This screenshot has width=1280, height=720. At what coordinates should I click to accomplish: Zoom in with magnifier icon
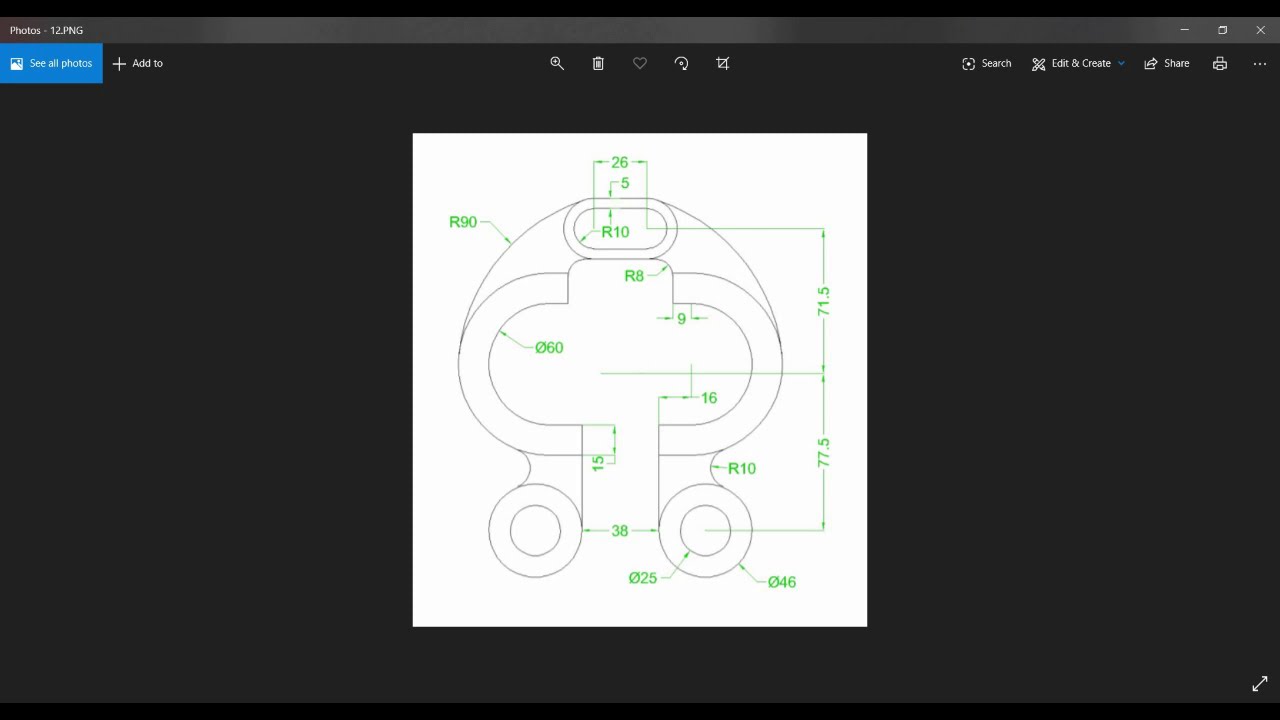point(557,63)
